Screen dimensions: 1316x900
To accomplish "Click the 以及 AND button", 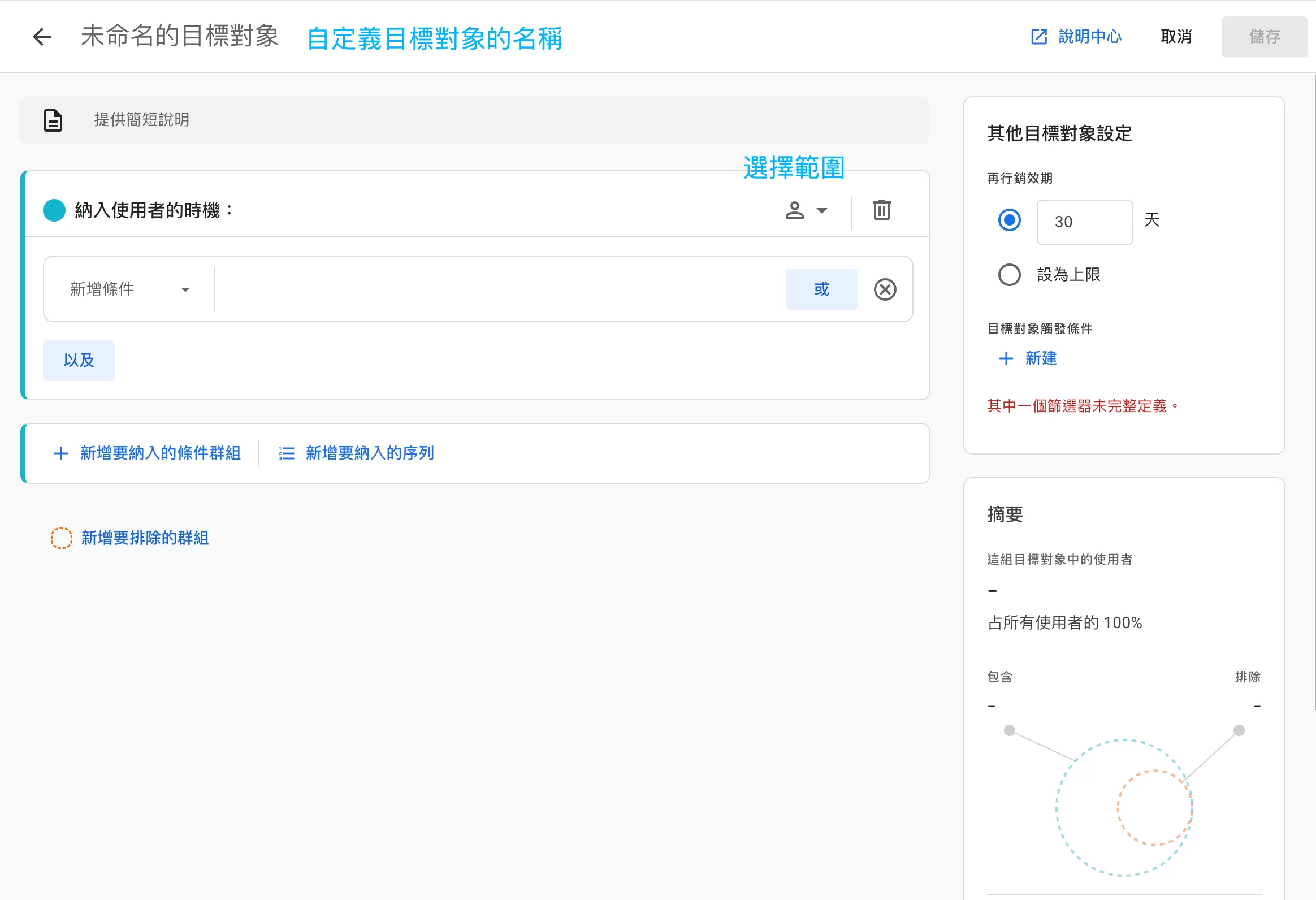I will [79, 360].
